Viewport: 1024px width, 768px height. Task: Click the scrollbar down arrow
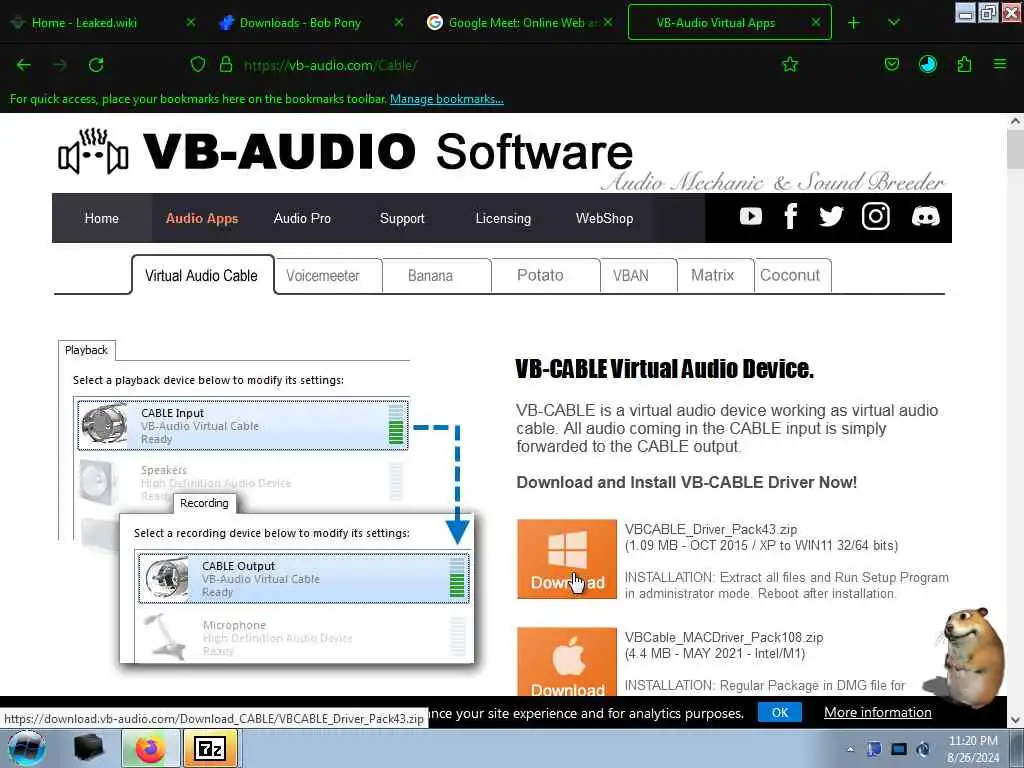click(1016, 720)
